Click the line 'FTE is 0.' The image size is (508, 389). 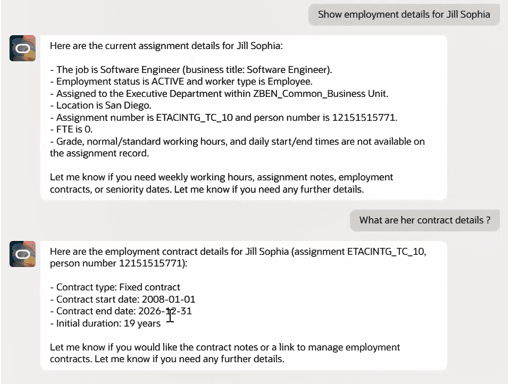pyautogui.click(x=71, y=129)
